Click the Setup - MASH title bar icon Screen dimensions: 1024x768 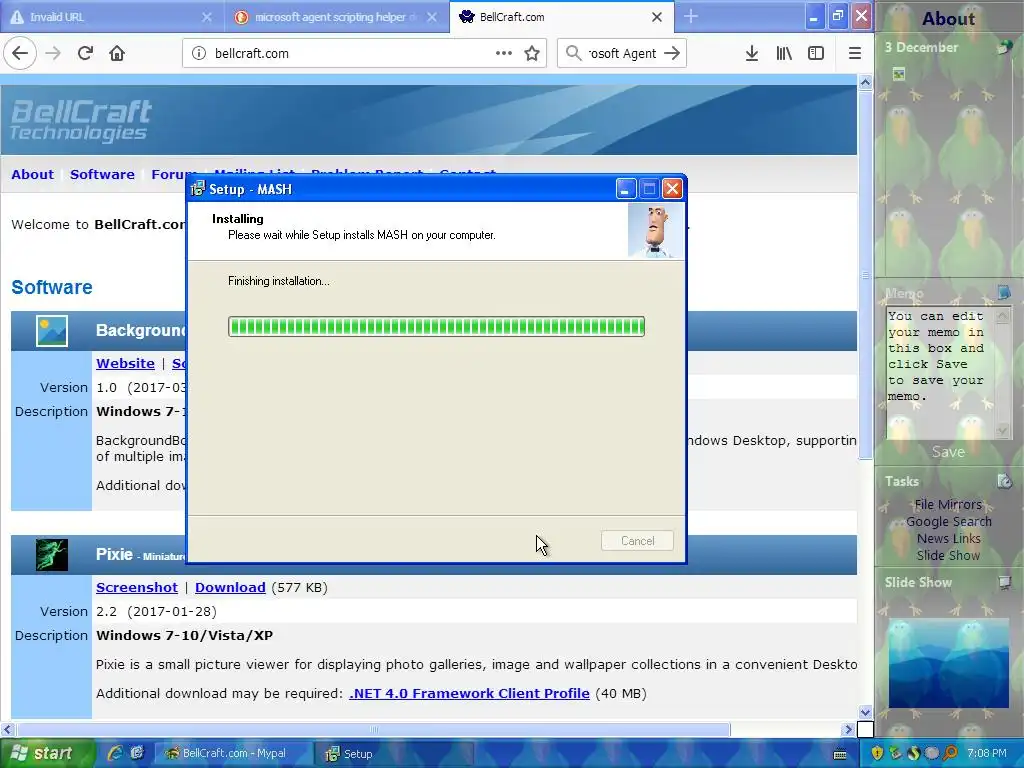pyautogui.click(x=197, y=189)
